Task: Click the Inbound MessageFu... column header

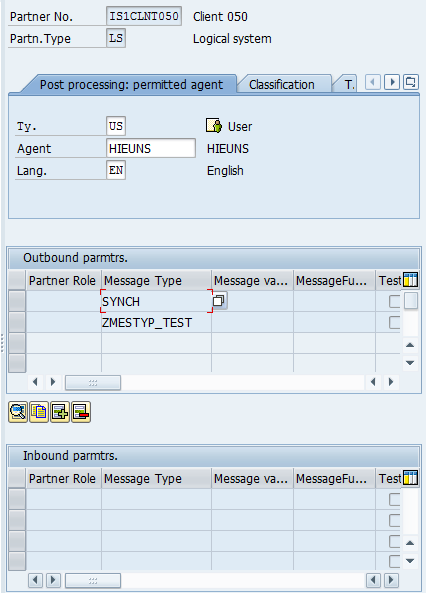Action: [334, 478]
